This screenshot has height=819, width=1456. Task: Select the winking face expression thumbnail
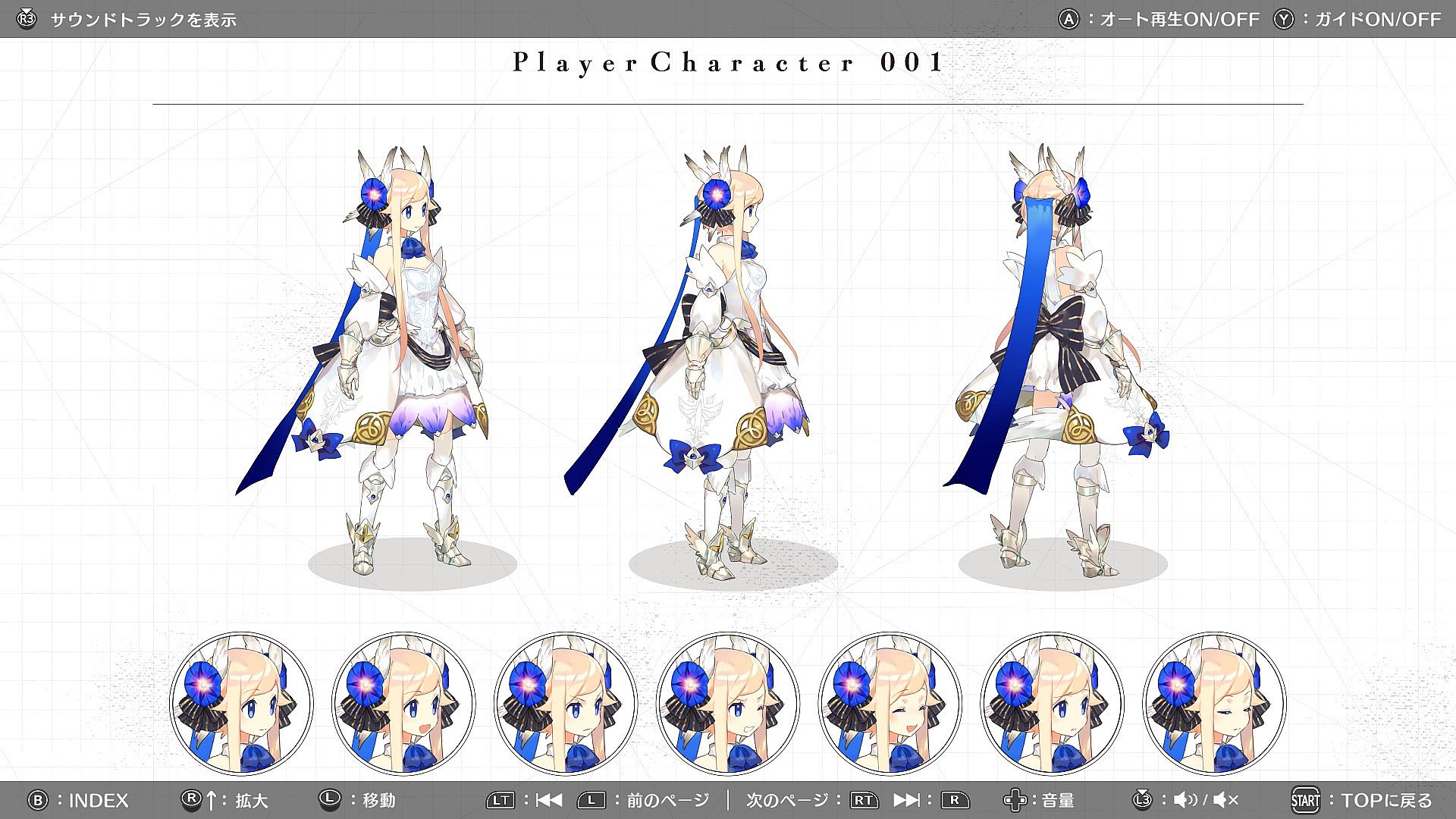tap(728, 704)
